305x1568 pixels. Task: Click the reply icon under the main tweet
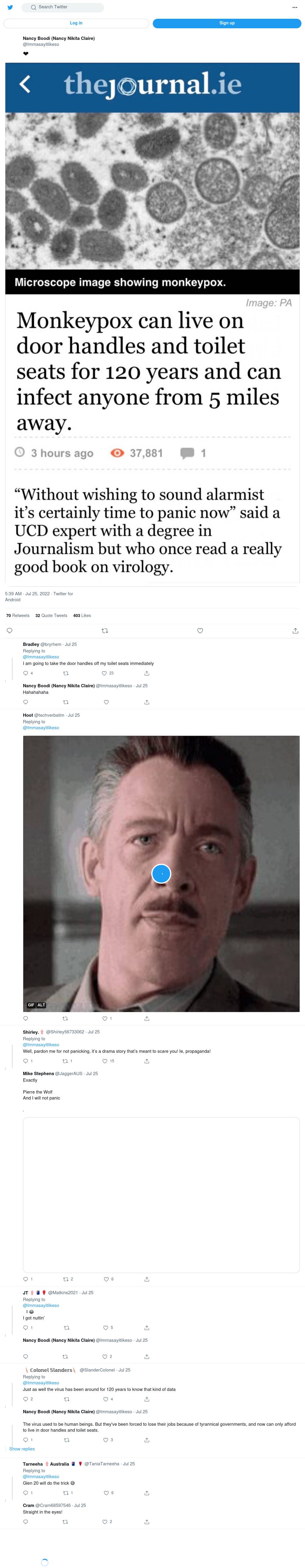9,631
